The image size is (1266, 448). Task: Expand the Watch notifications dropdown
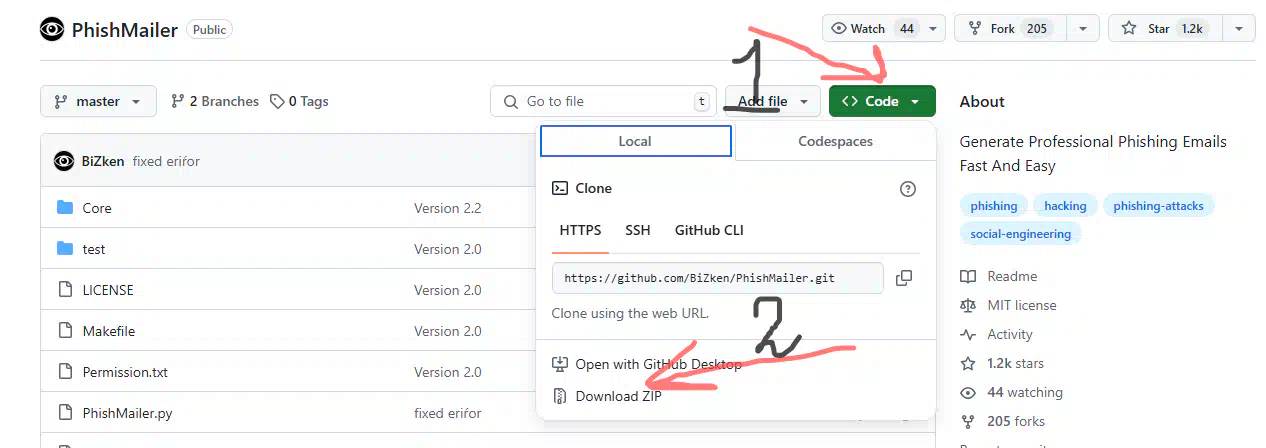[933, 29]
